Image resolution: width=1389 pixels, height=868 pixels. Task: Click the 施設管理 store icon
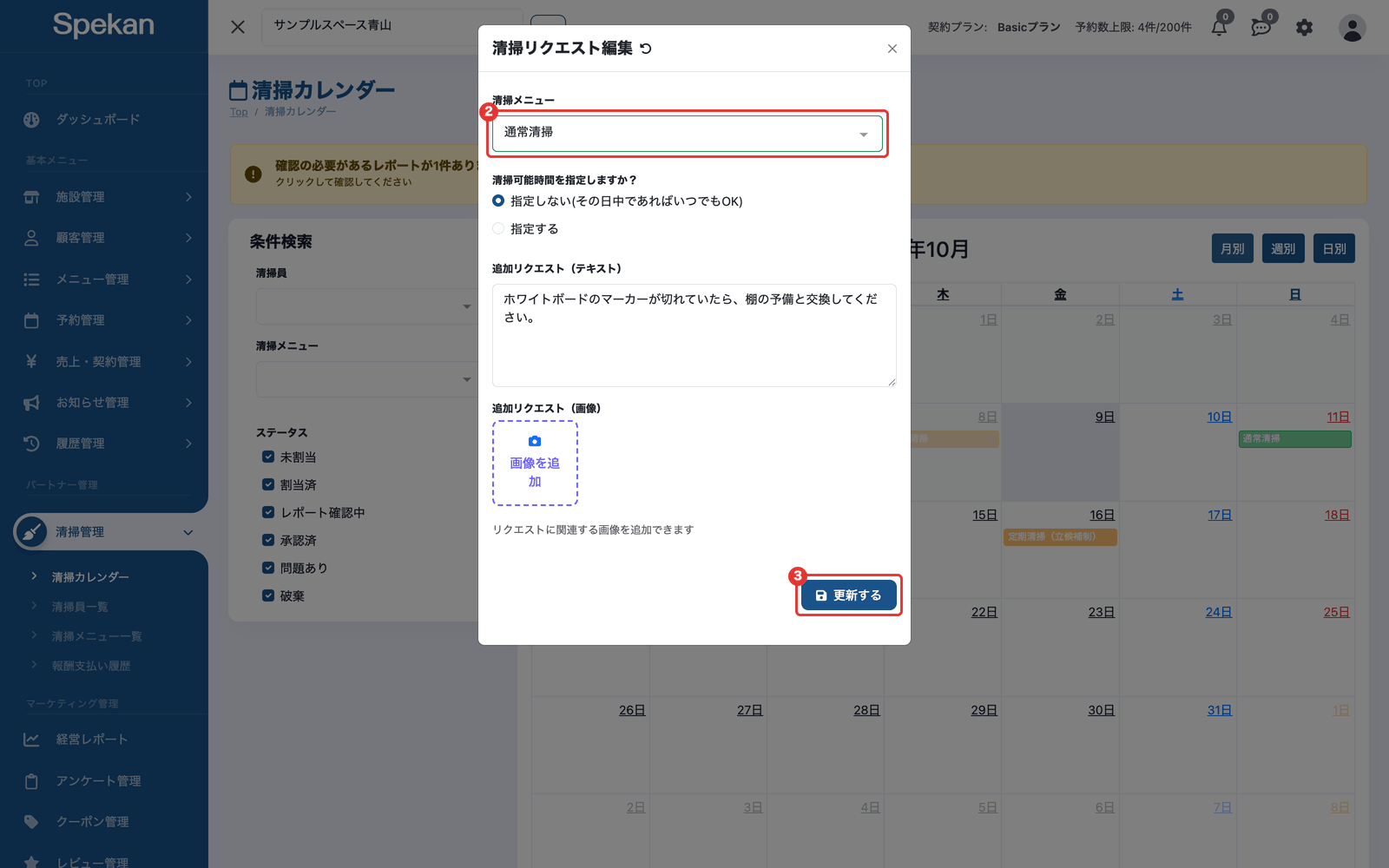click(x=31, y=197)
